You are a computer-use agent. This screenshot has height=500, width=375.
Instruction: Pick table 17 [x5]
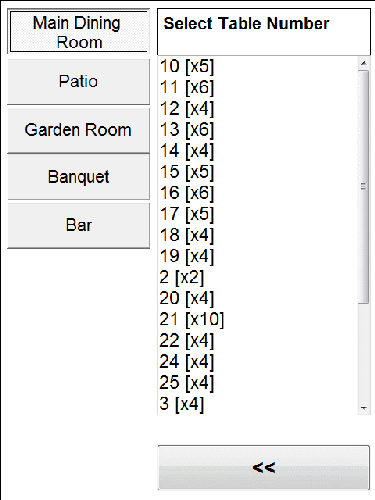point(258,214)
